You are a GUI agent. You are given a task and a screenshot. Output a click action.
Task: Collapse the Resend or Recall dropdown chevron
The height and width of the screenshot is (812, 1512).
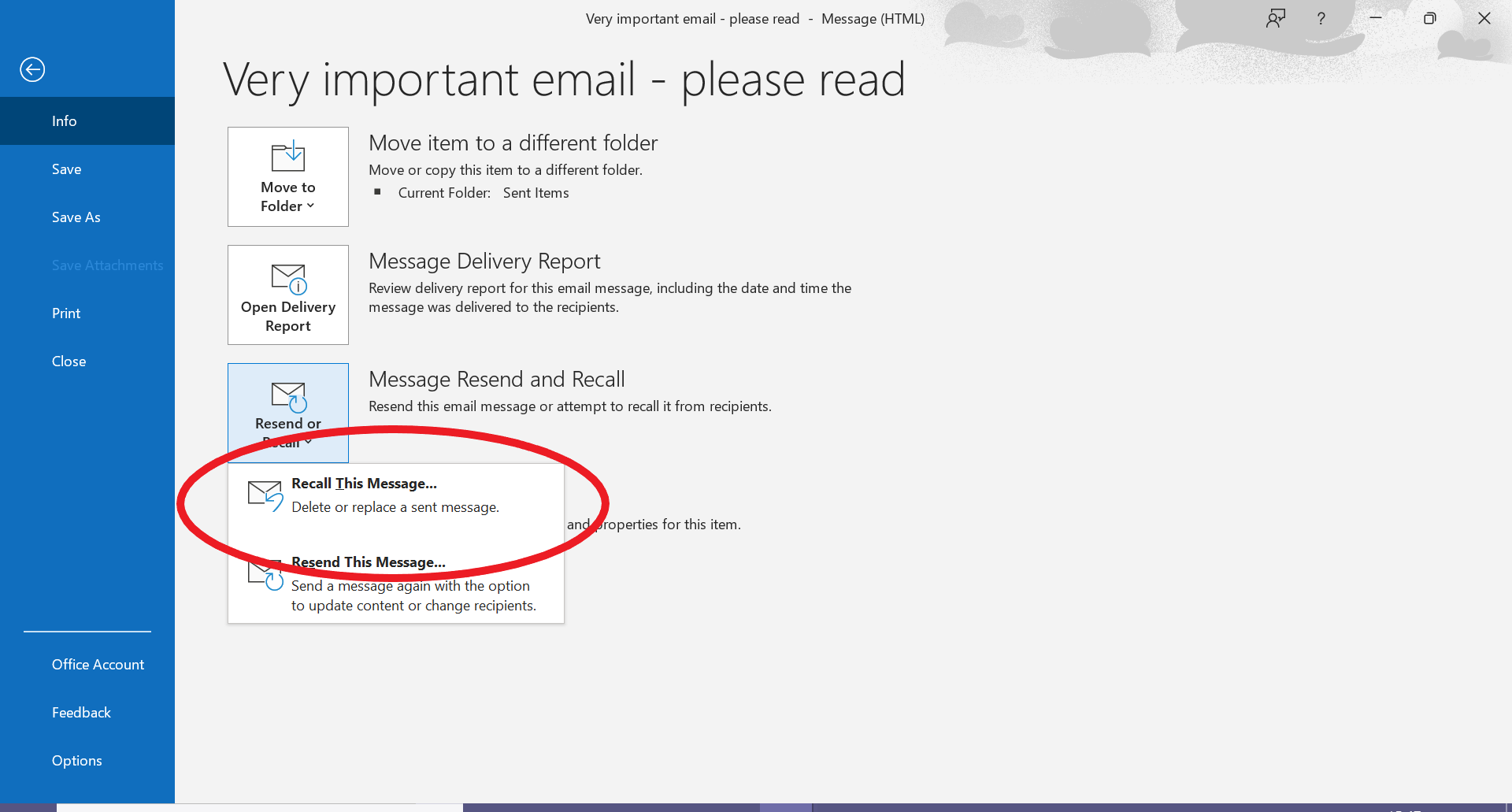[308, 442]
